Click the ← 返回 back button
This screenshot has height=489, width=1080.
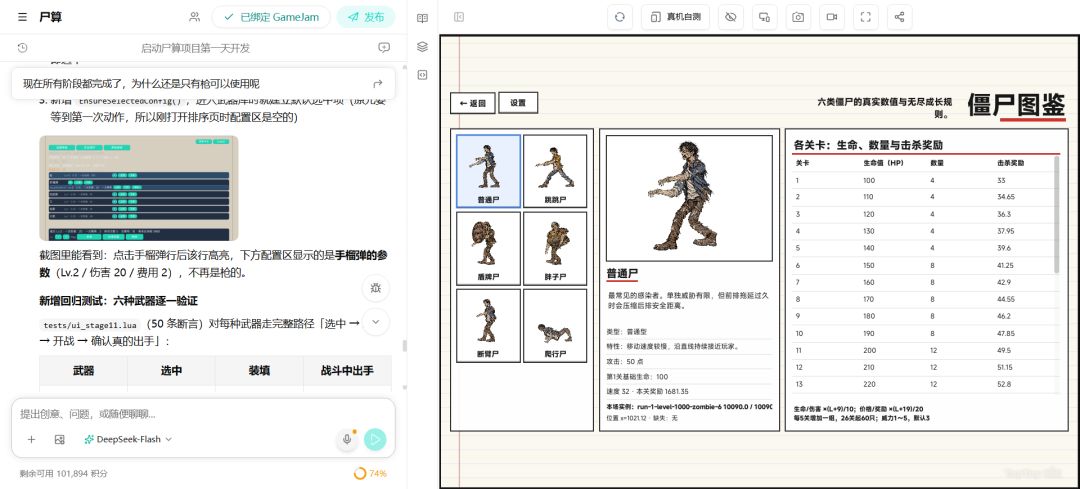(x=472, y=103)
